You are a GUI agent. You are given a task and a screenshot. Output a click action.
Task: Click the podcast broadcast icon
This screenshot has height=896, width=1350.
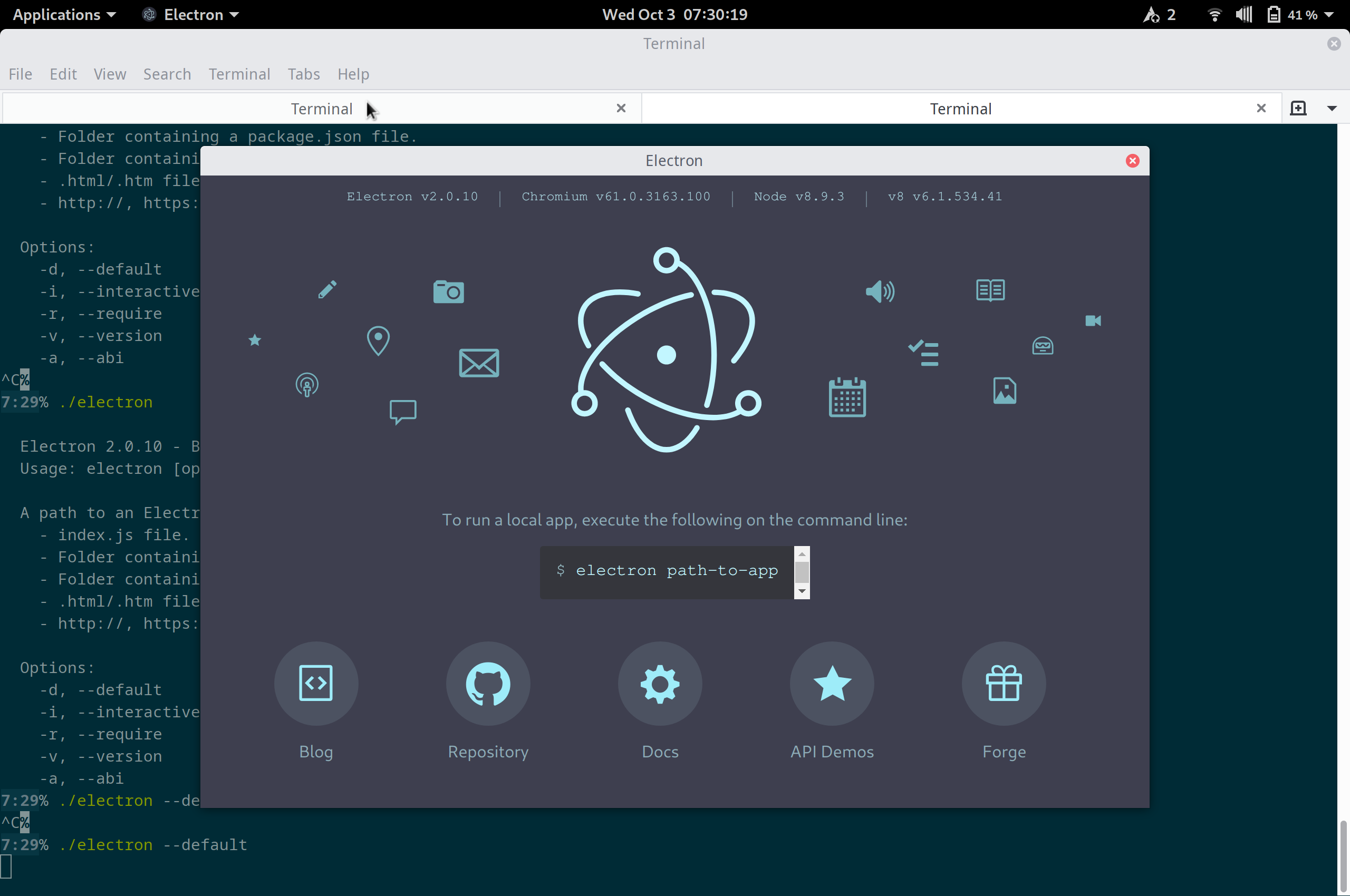pyautogui.click(x=307, y=385)
